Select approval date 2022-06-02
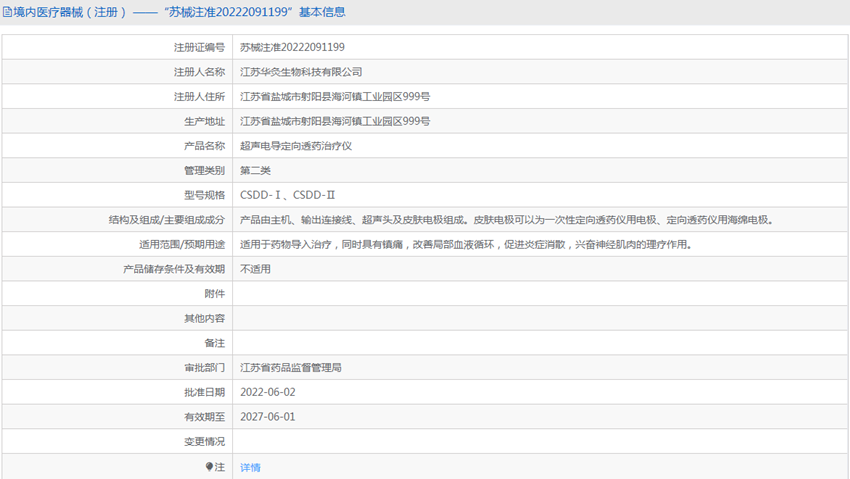The height and width of the screenshot is (479, 850). tap(268, 392)
